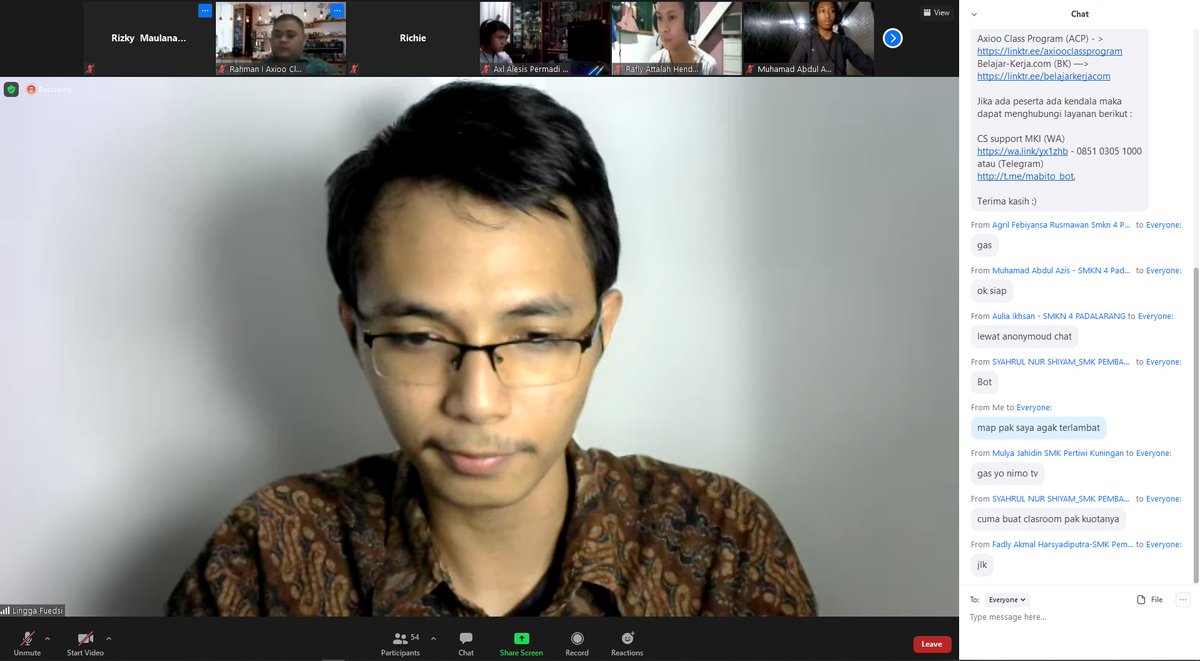
Task: Open chat more options with the ellipsis icon
Action: (x=1183, y=598)
